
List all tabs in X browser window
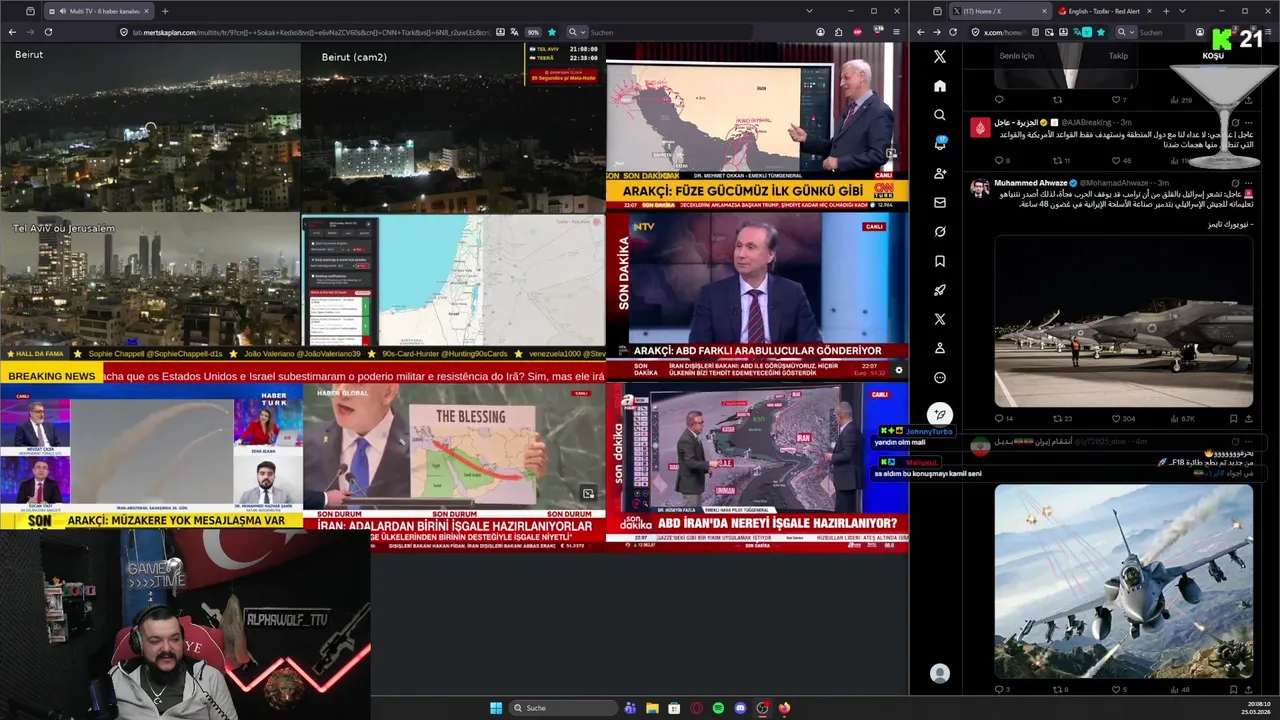tap(1183, 11)
